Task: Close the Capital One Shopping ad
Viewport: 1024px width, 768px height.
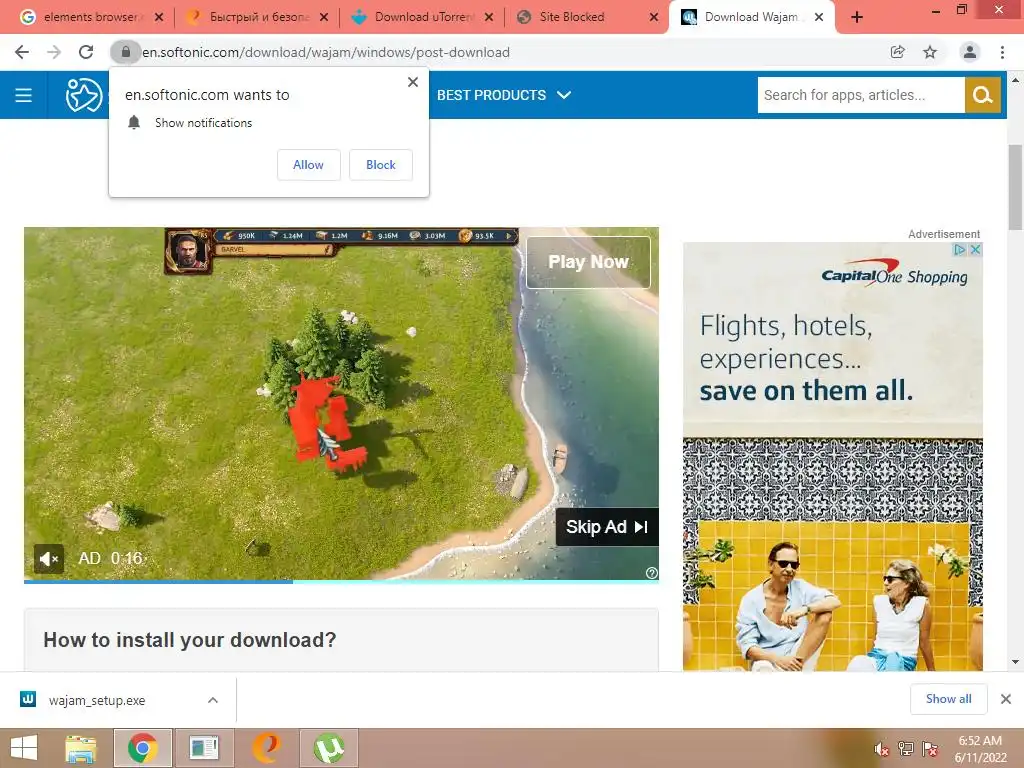Action: 975,249
